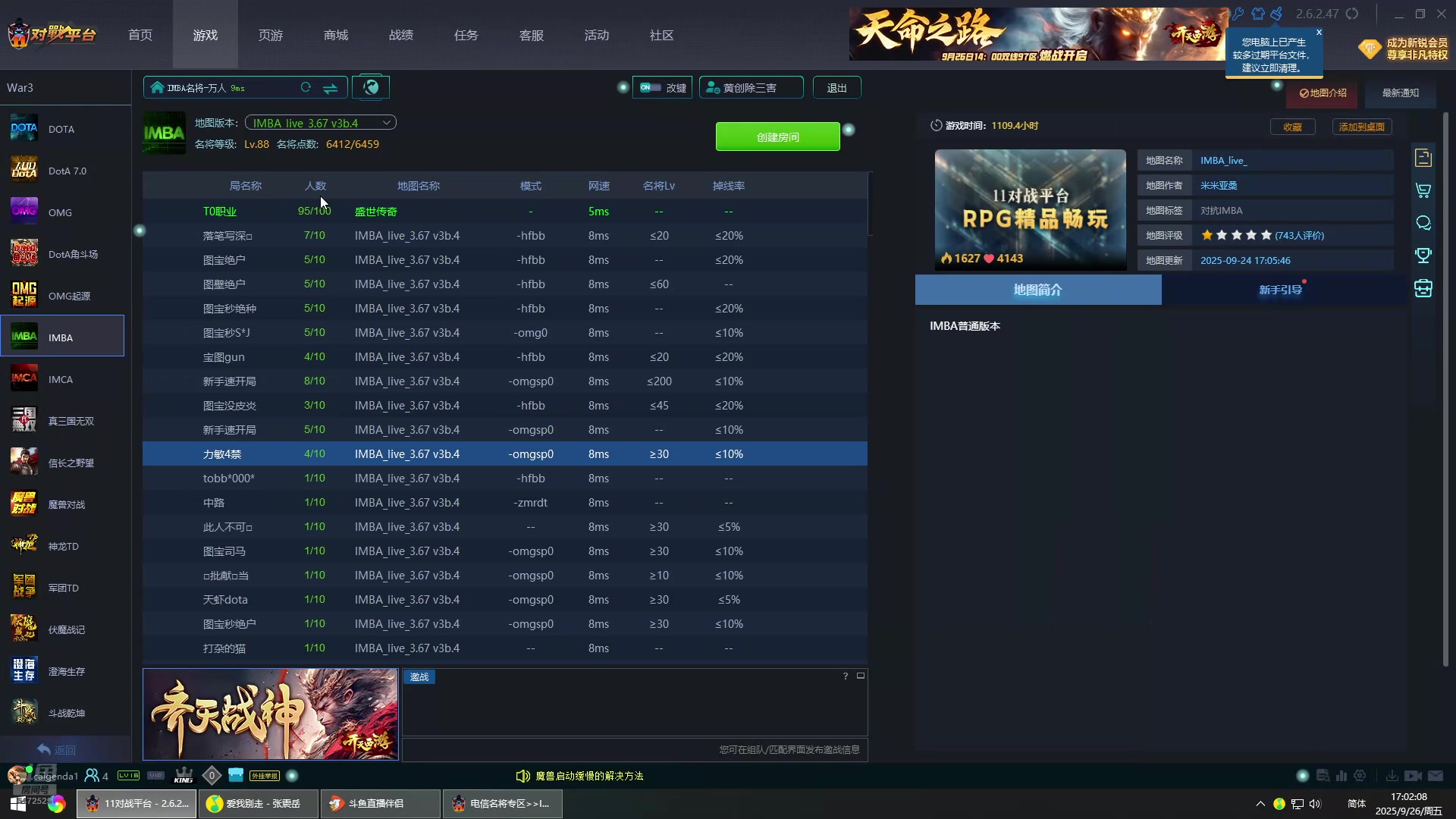The image size is (1456, 819).
Task: Click the globe icon next to server box
Action: point(371,87)
